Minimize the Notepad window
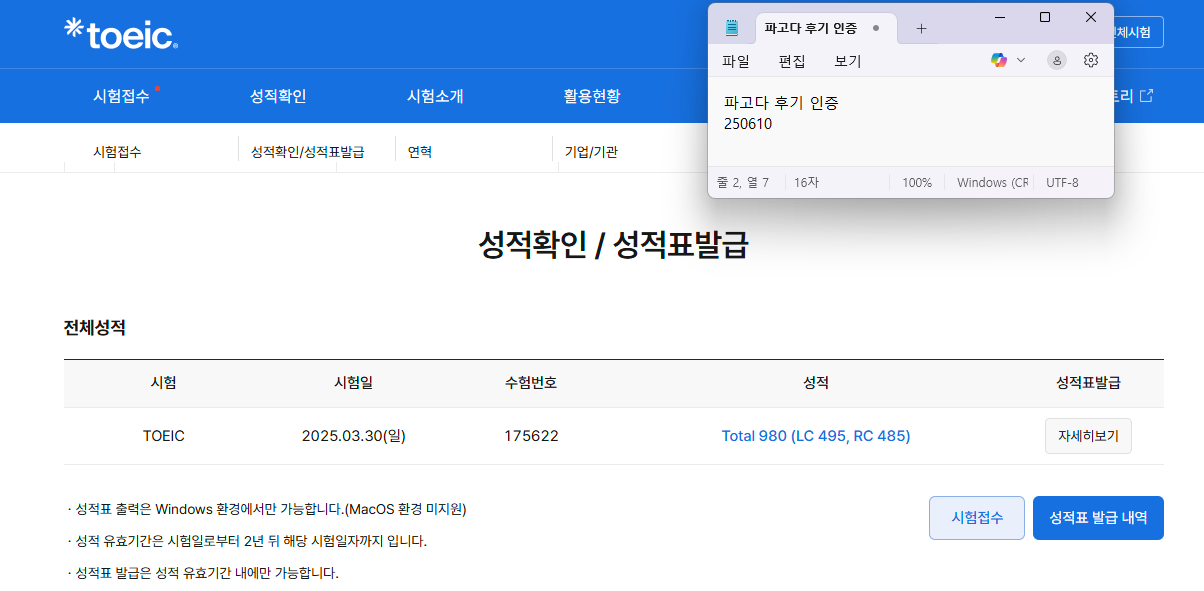The height and width of the screenshot is (591, 1204). coord(999,17)
